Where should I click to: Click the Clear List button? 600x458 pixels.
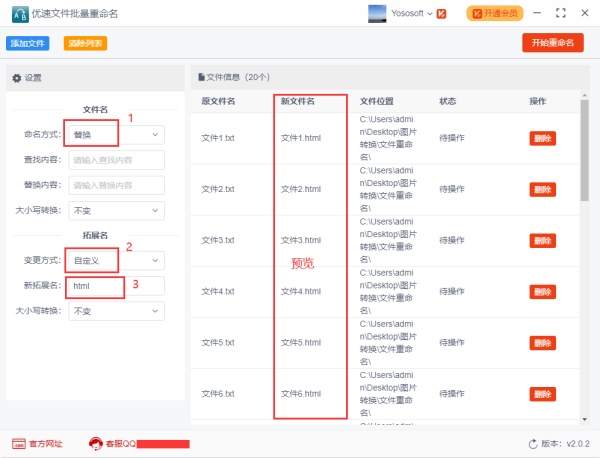[85, 43]
